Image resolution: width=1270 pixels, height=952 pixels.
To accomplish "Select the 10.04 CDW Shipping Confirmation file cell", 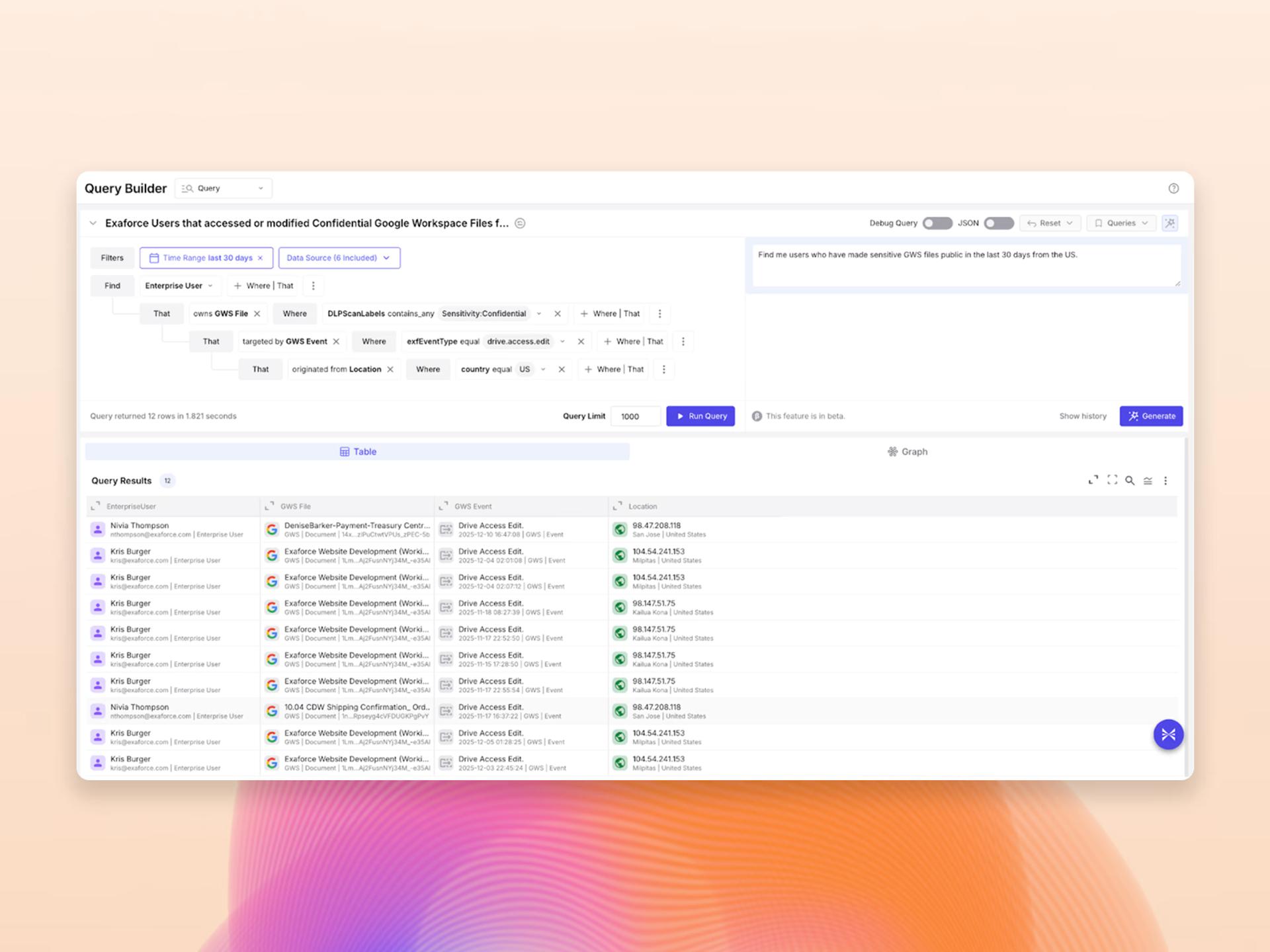I will click(x=348, y=711).
